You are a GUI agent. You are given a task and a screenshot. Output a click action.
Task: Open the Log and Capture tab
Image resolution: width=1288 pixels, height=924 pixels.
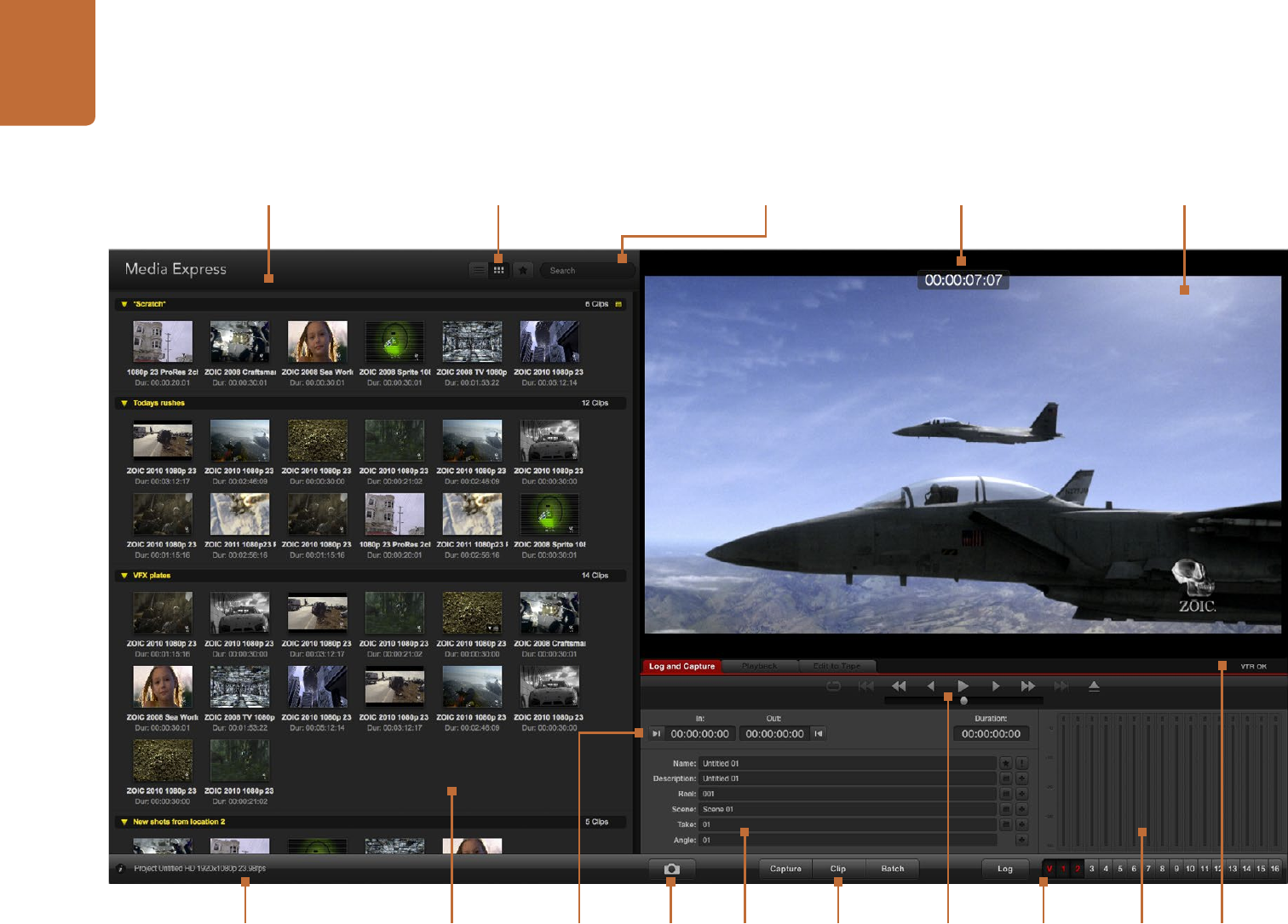pyautogui.click(x=681, y=667)
